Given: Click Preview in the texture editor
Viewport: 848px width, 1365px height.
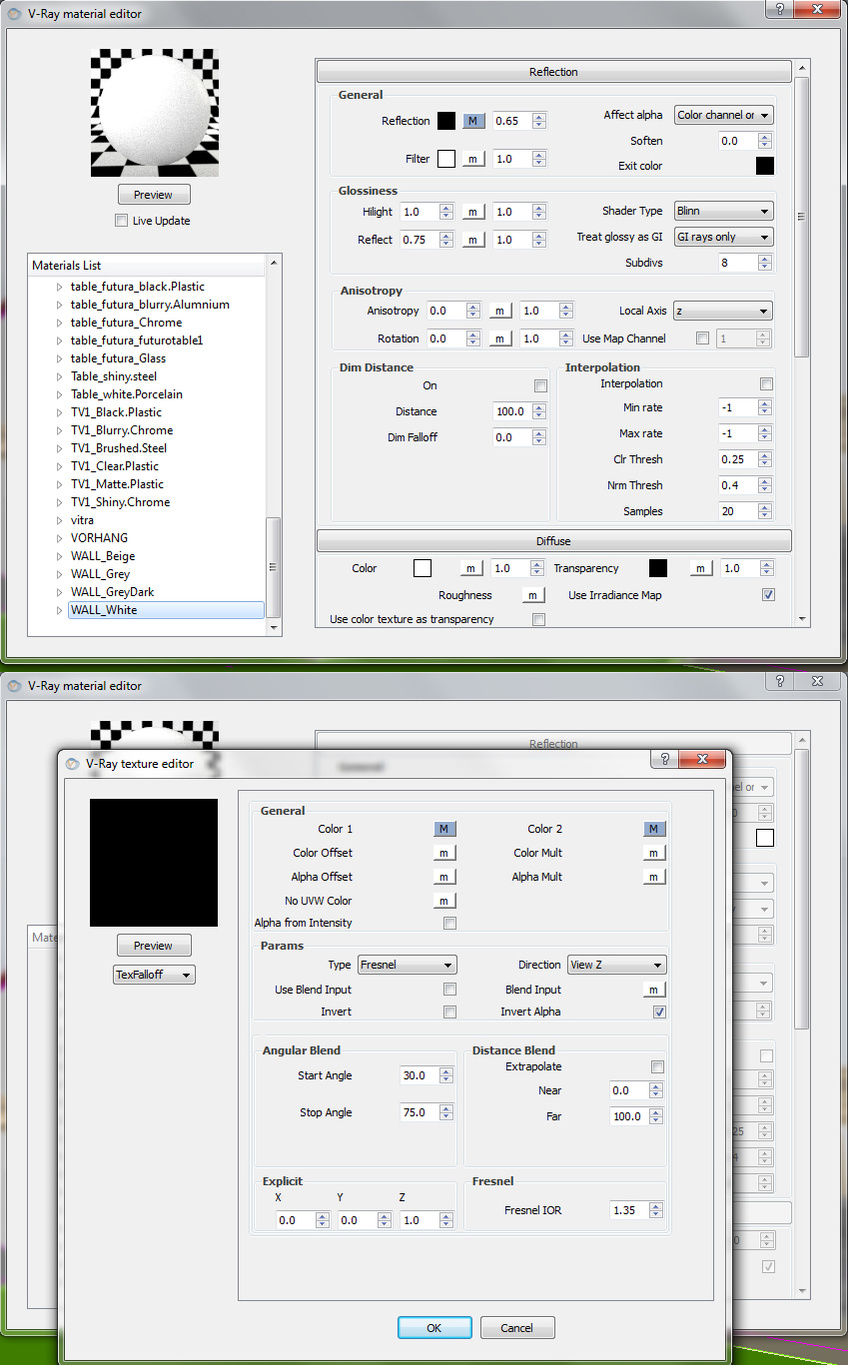Looking at the screenshot, I should 153,946.
